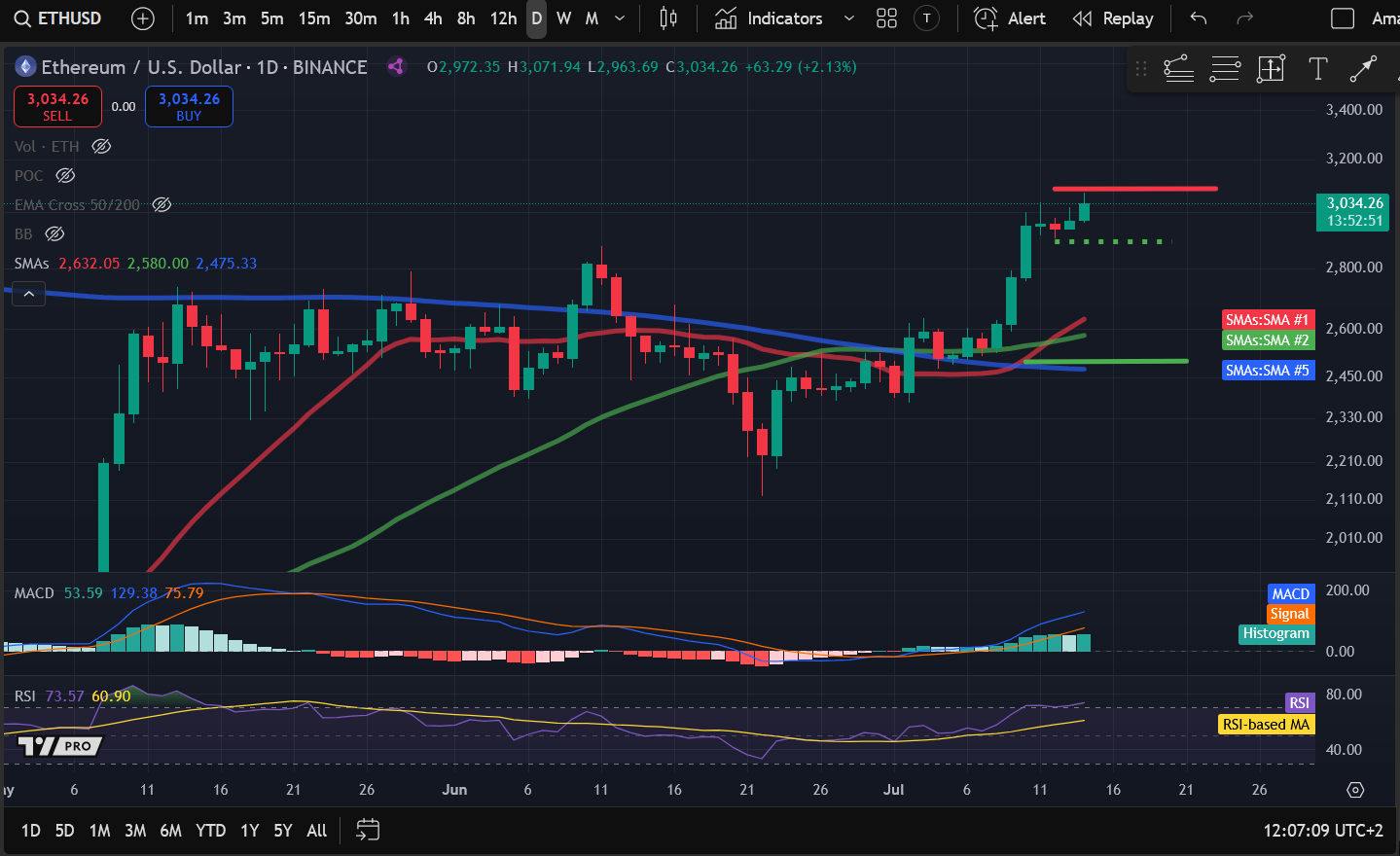1400x856 pixels.
Task: Set range to 3M
Action: click(x=135, y=831)
